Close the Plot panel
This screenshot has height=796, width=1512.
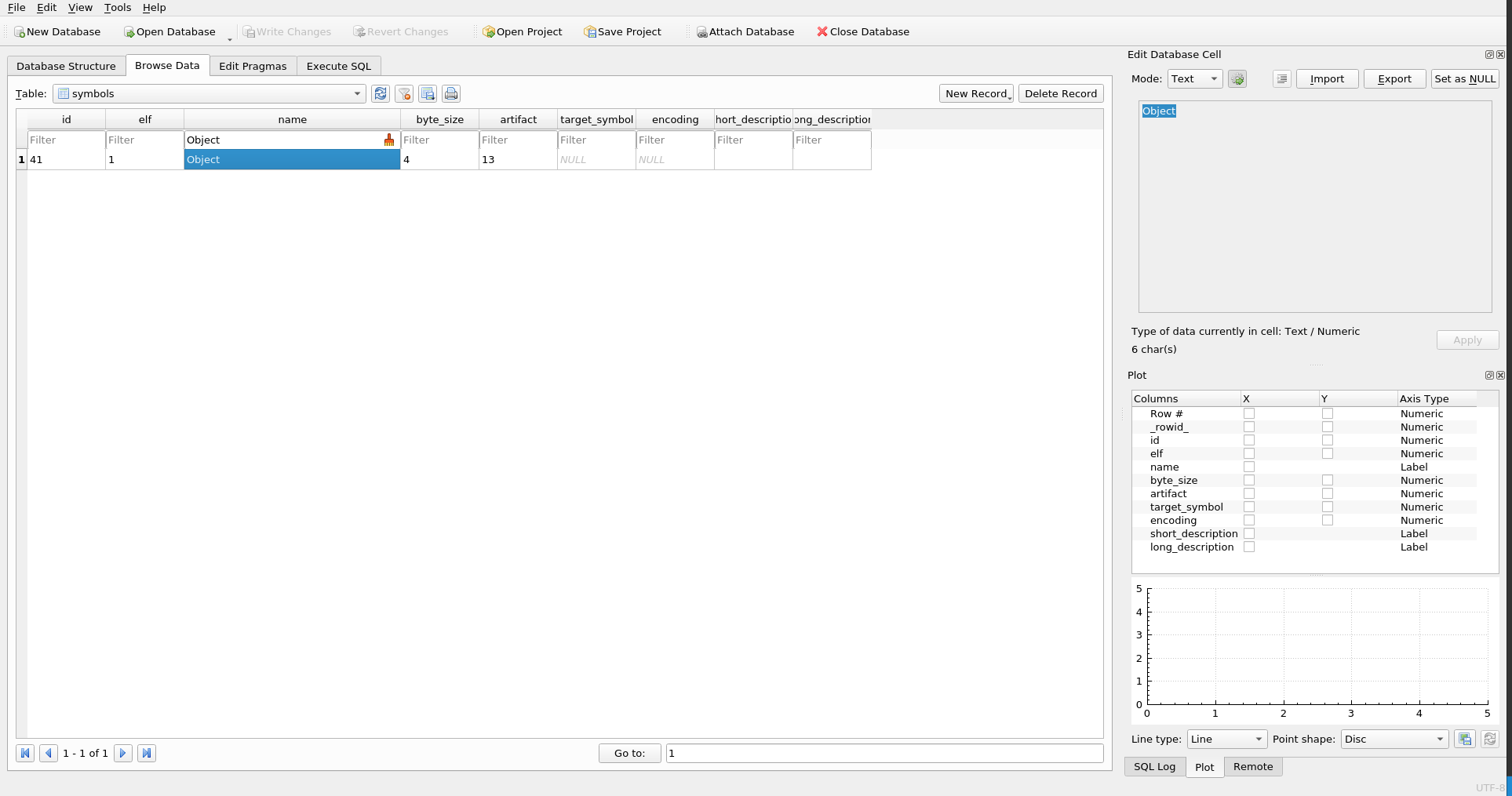[x=1500, y=376]
